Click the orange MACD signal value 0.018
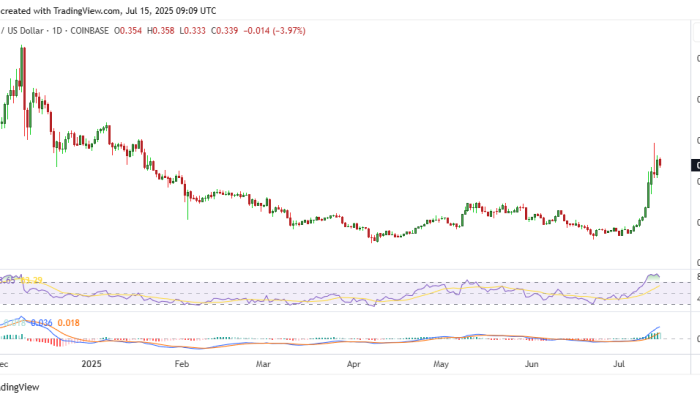 [69, 322]
